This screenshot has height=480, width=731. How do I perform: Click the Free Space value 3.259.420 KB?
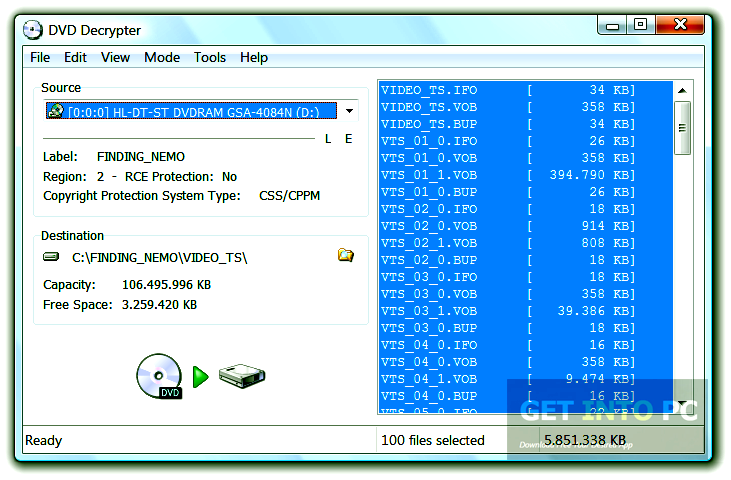(x=159, y=305)
